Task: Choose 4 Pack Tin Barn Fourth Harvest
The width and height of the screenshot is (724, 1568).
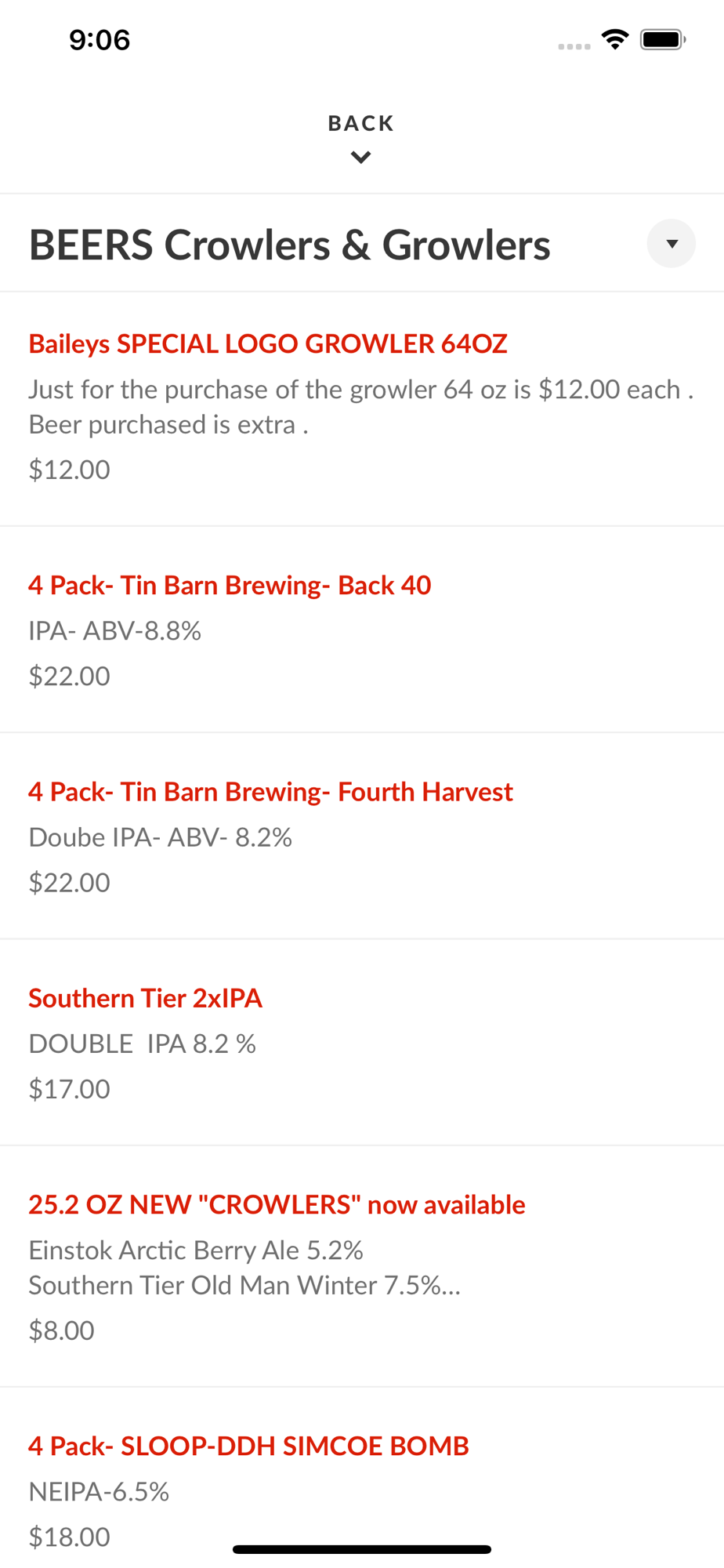Action: click(362, 836)
